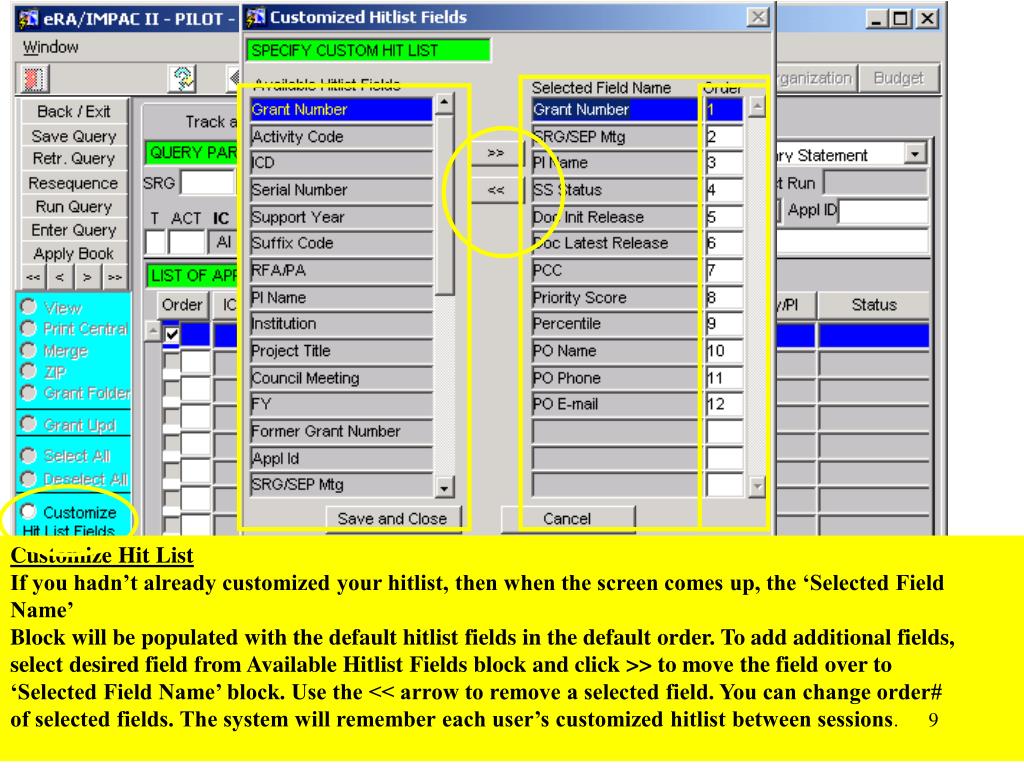The height and width of the screenshot is (768, 1024).
Task: Click Back / Exit button
Action: click(74, 112)
